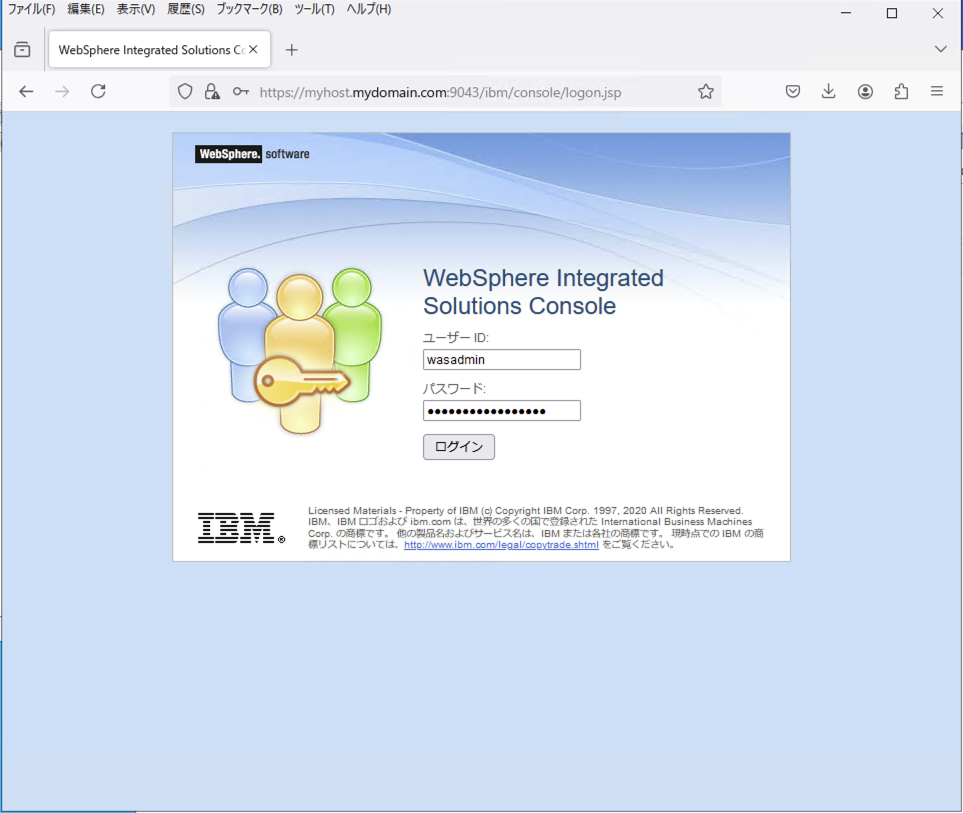The width and height of the screenshot is (963, 813).
Task: Open the recent browsing view icon
Action: pyautogui.click(x=22, y=49)
